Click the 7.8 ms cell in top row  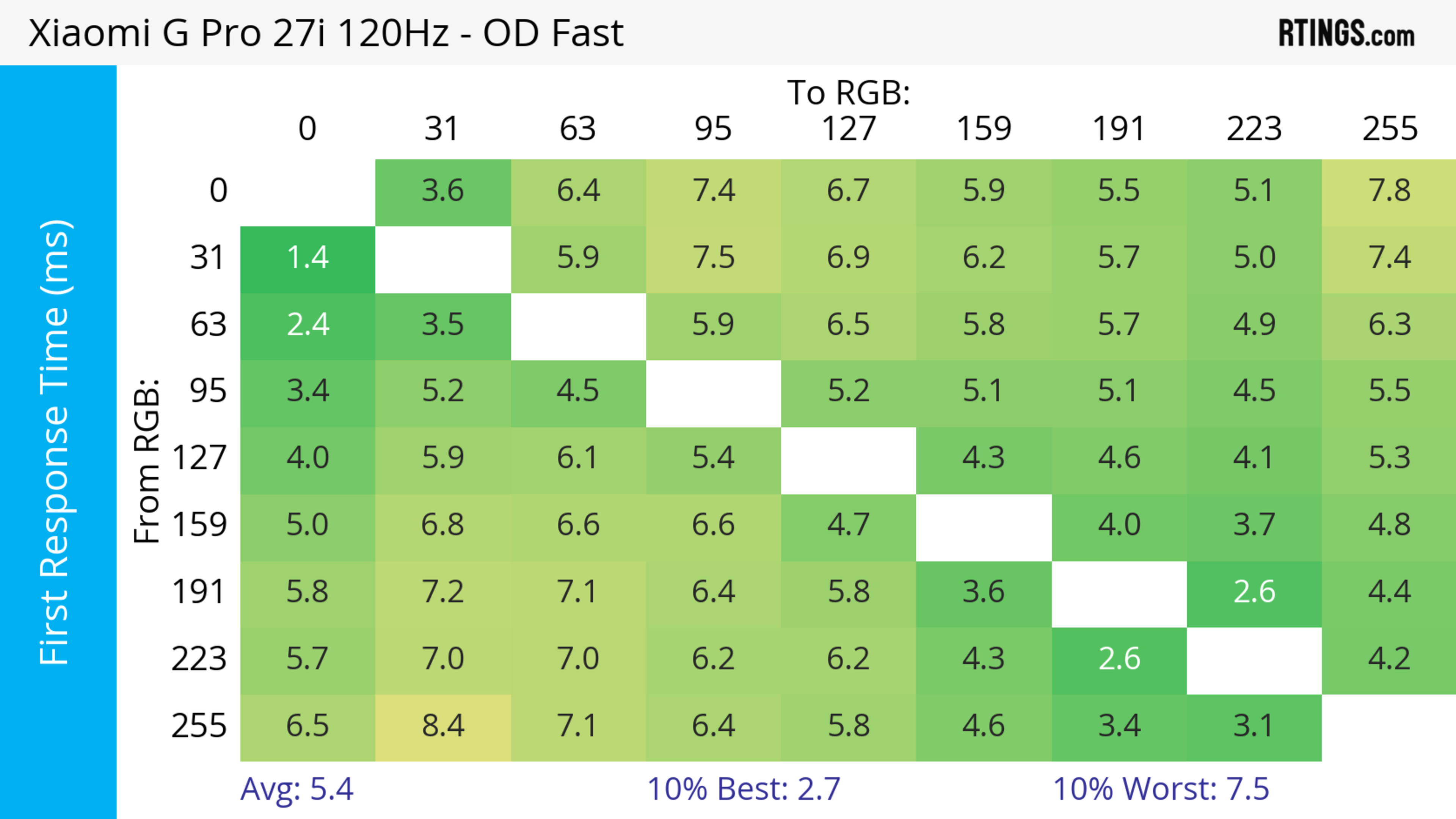point(1389,191)
